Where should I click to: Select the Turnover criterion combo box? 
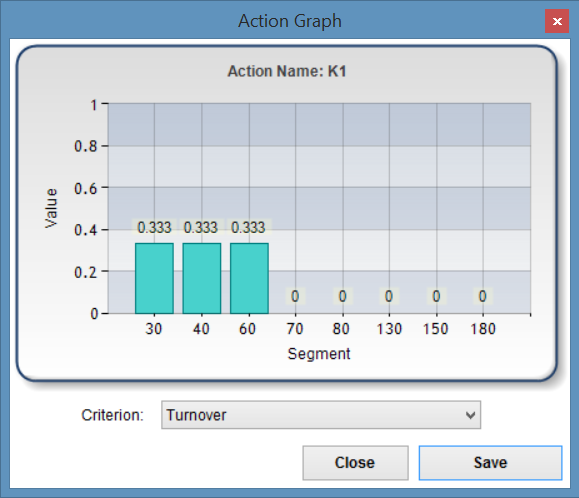click(x=321, y=415)
